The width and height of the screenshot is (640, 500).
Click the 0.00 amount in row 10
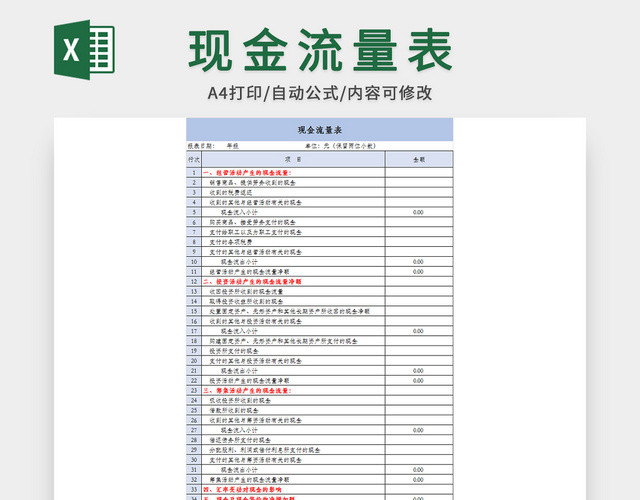pyautogui.click(x=418, y=262)
